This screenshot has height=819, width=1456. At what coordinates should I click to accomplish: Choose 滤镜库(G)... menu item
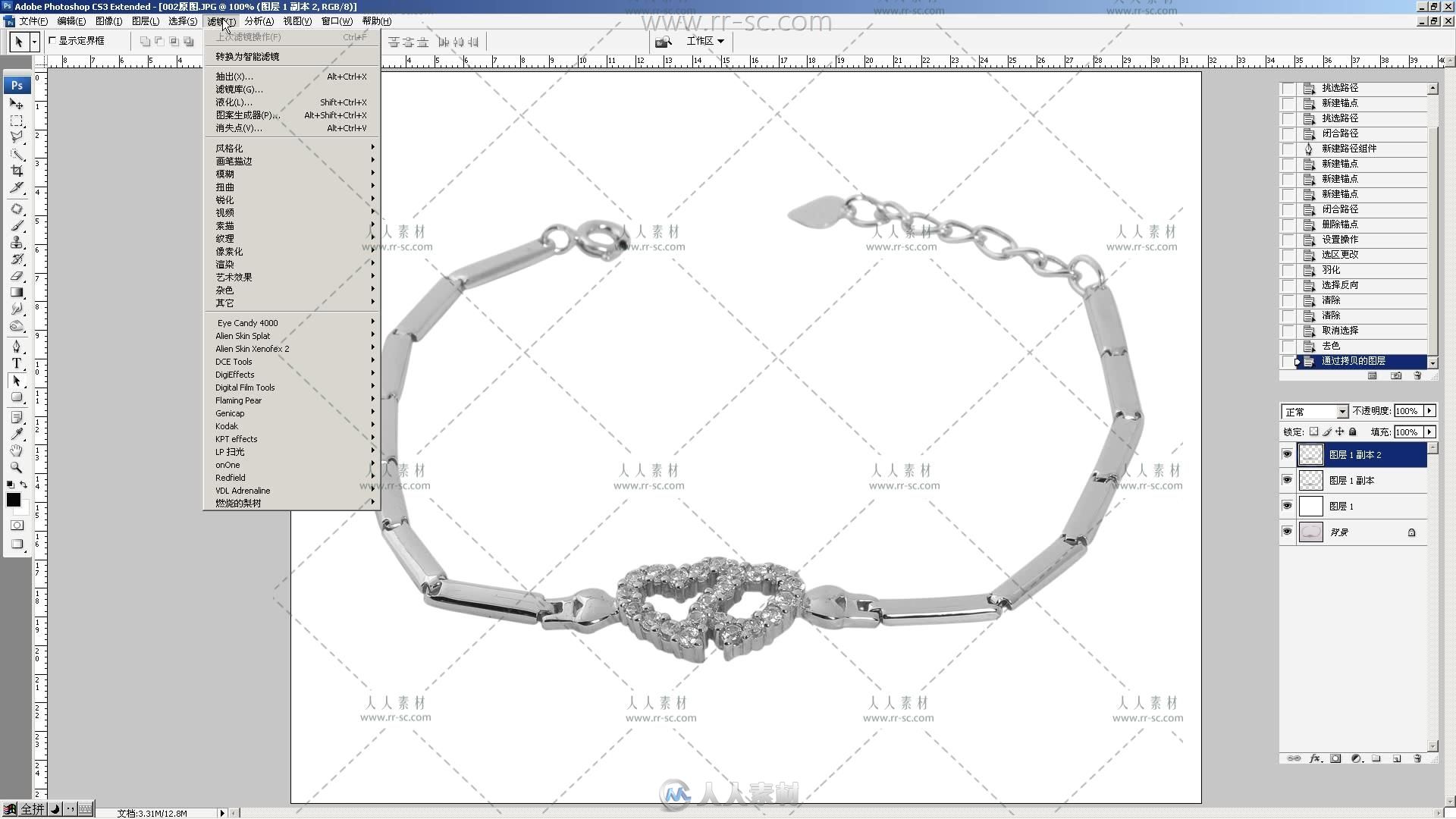pos(292,89)
